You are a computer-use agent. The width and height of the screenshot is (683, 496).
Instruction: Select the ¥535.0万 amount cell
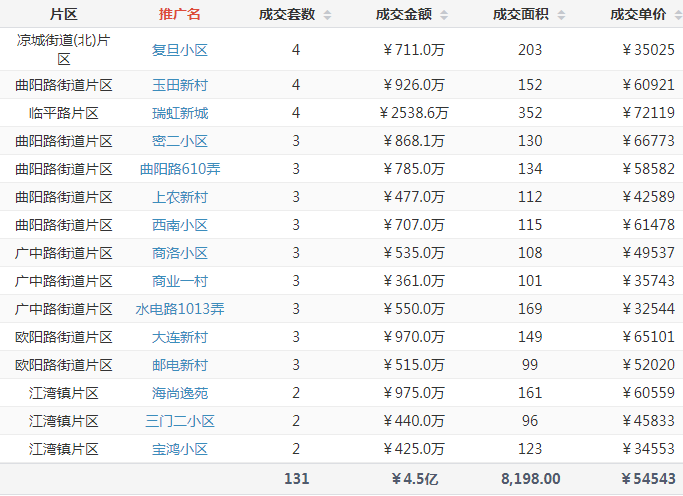[x=414, y=253]
